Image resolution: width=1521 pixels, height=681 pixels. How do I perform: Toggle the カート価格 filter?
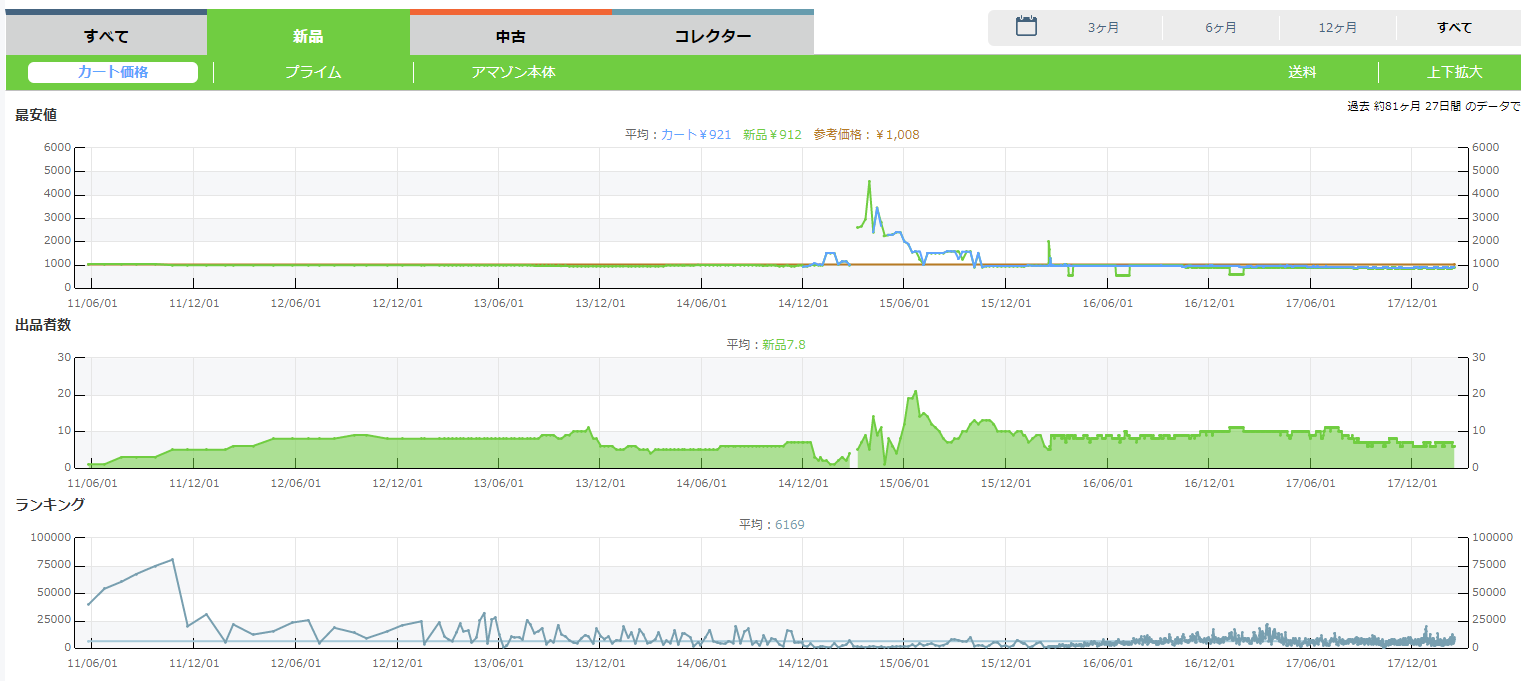pyautogui.click(x=113, y=72)
